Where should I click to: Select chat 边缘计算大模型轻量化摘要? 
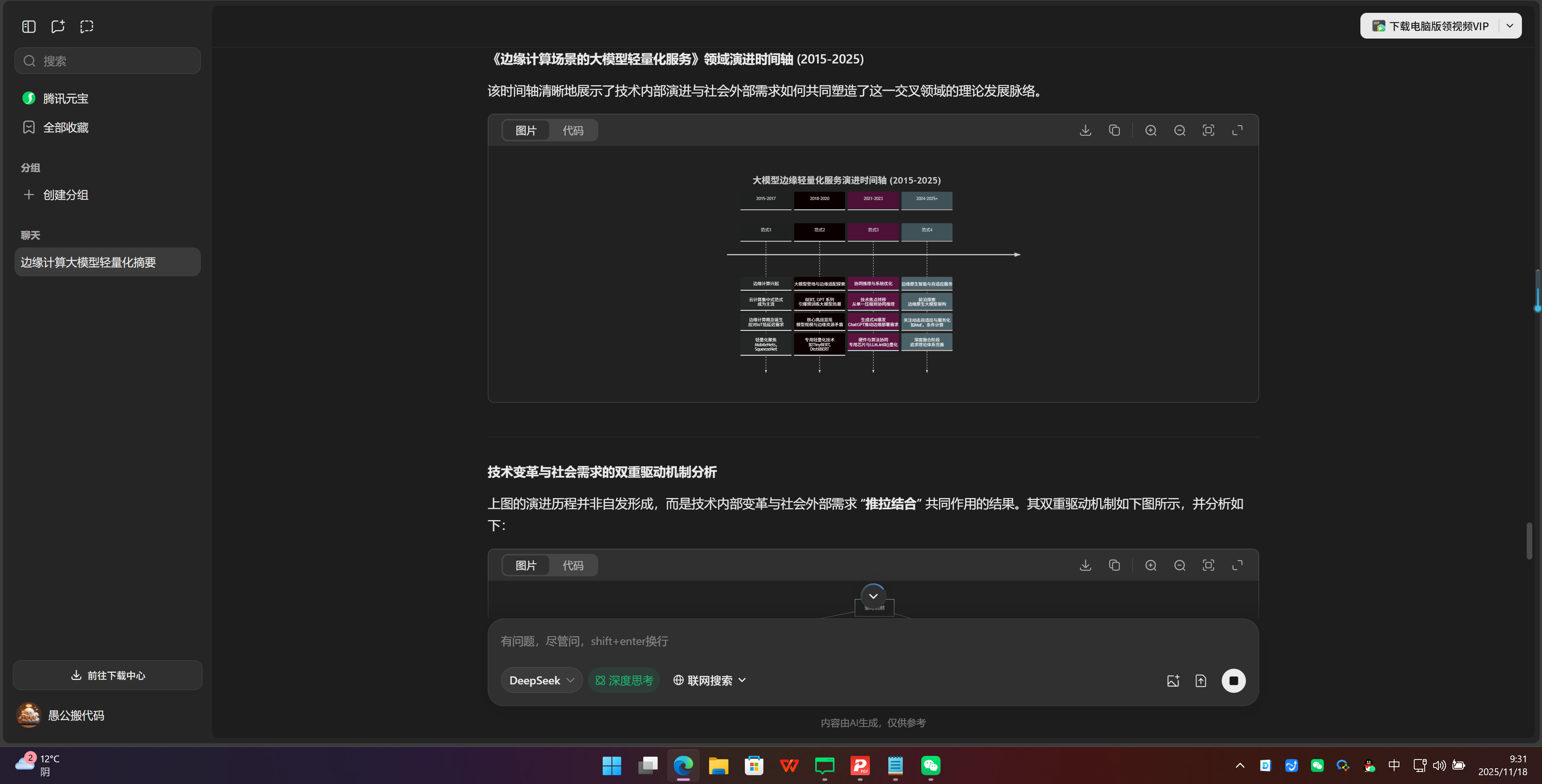[x=107, y=261]
